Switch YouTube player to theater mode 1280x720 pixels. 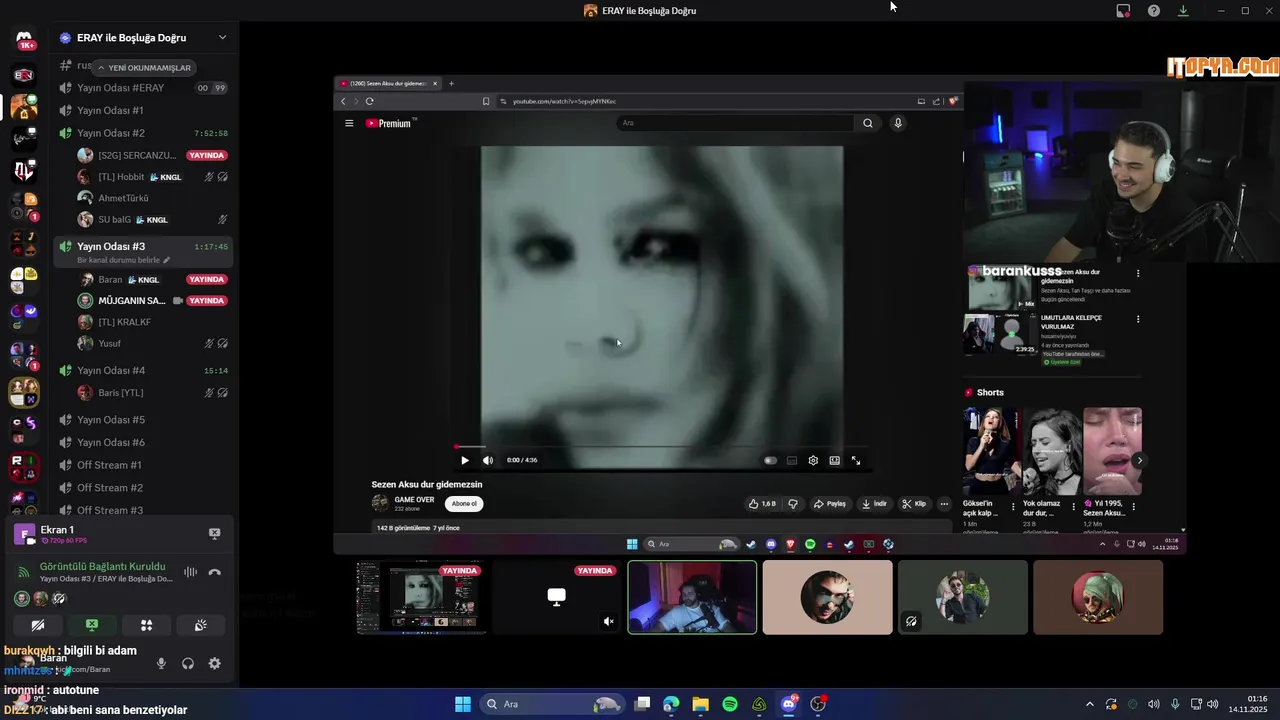click(834, 461)
